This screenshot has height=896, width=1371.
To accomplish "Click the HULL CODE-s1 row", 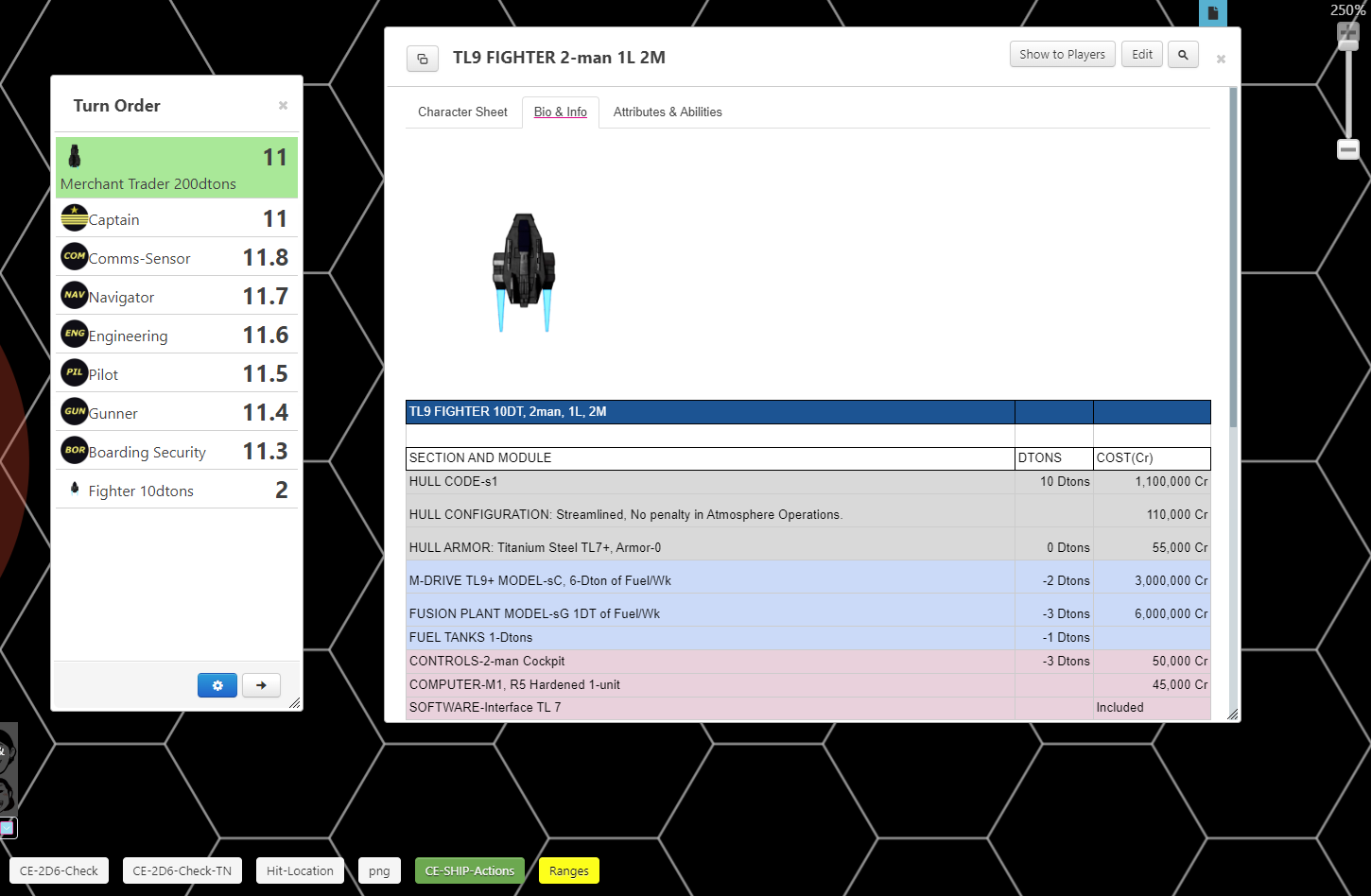I will click(x=808, y=482).
